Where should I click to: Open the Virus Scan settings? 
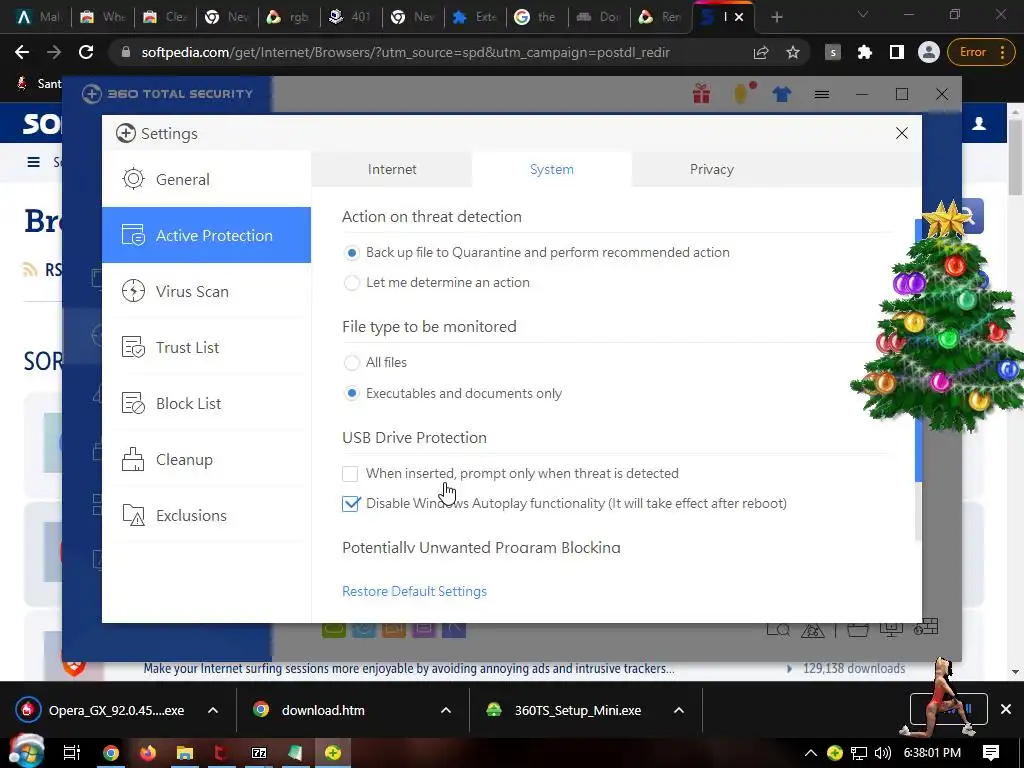(206, 291)
